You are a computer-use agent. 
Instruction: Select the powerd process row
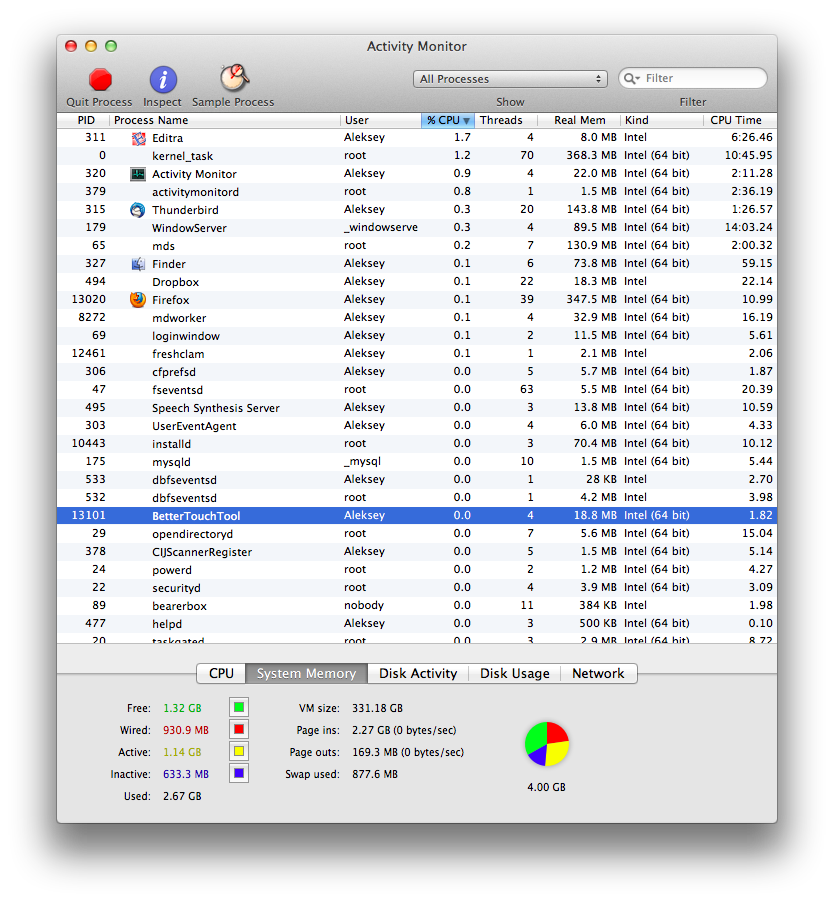pos(417,570)
